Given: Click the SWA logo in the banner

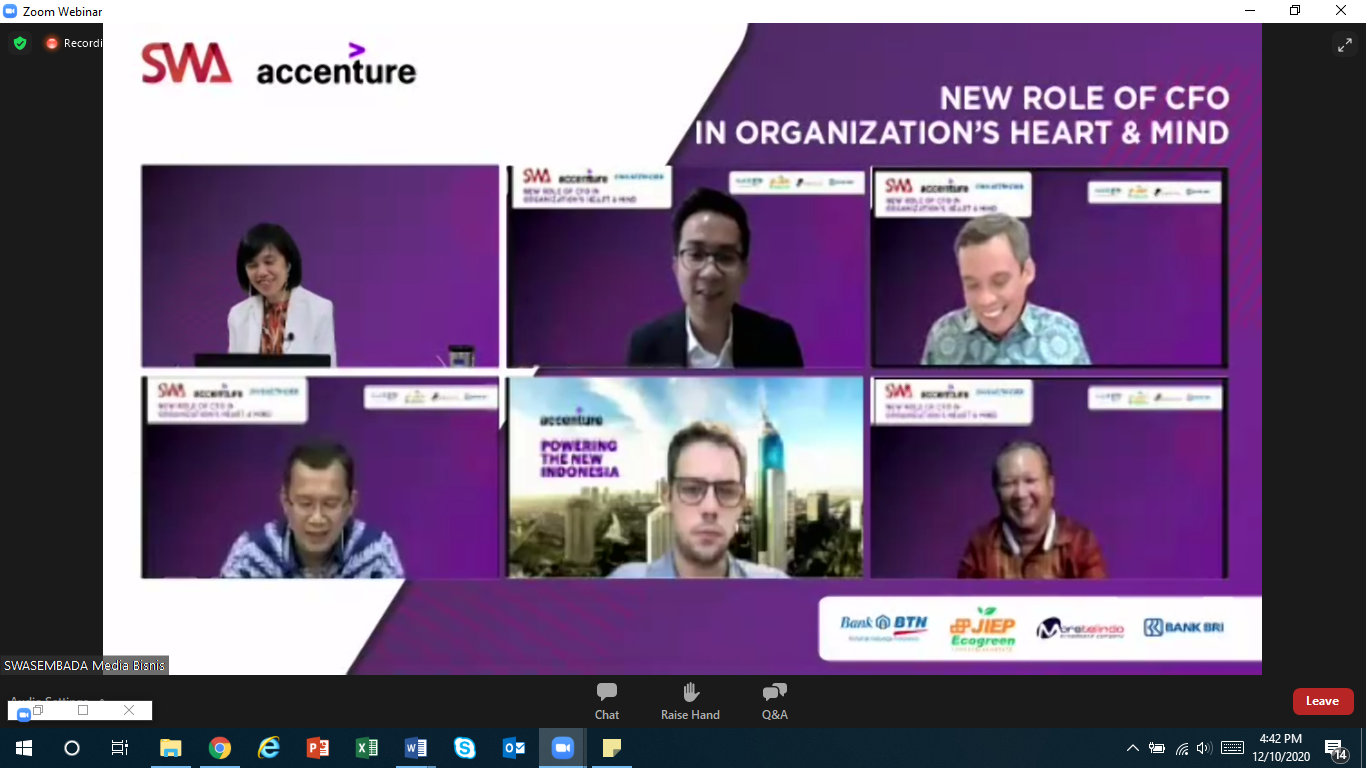Looking at the screenshot, I should [186, 63].
